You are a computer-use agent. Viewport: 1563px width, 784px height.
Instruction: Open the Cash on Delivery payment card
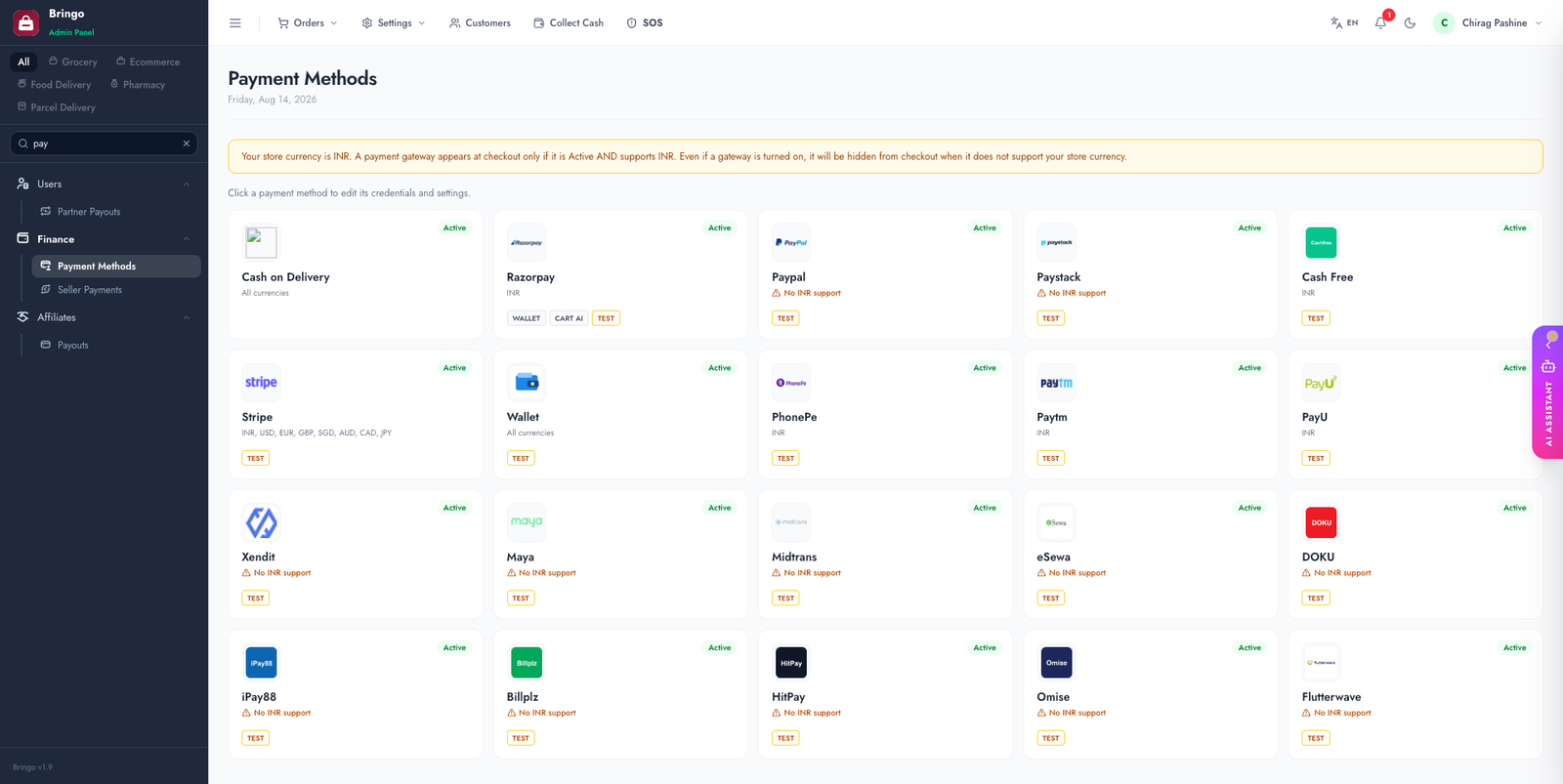point(356,274)
